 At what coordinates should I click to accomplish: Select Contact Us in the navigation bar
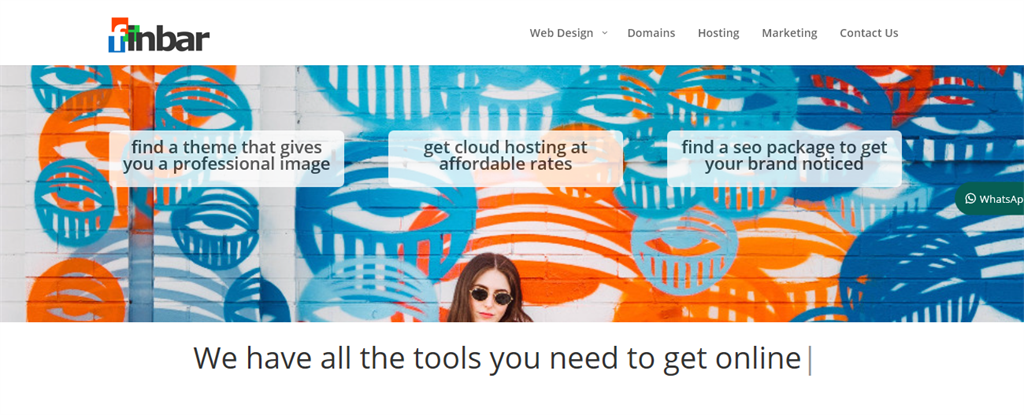pyautogui.click(x=868, y=33)
